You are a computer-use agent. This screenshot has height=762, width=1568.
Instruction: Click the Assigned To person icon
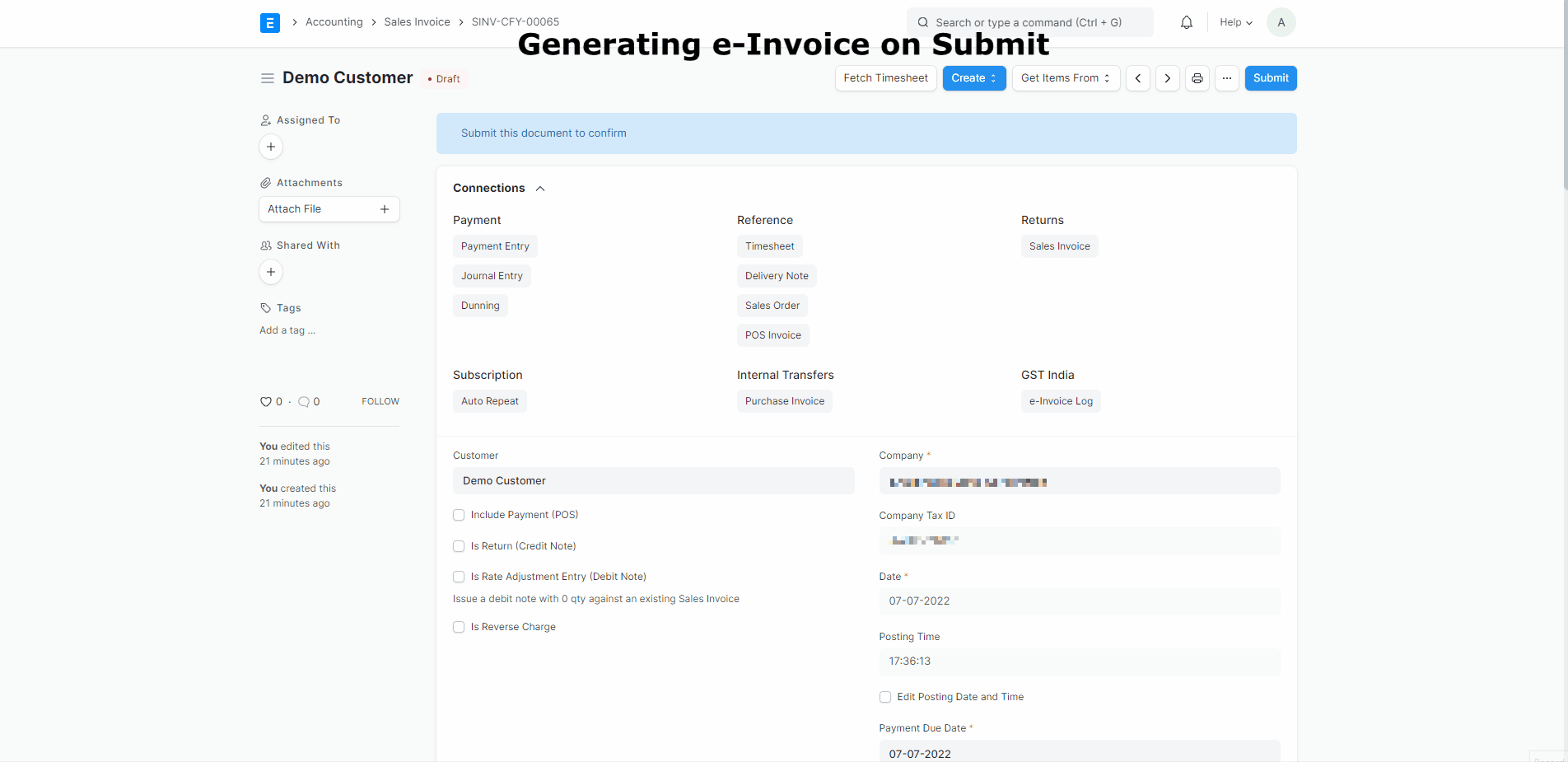265,120
